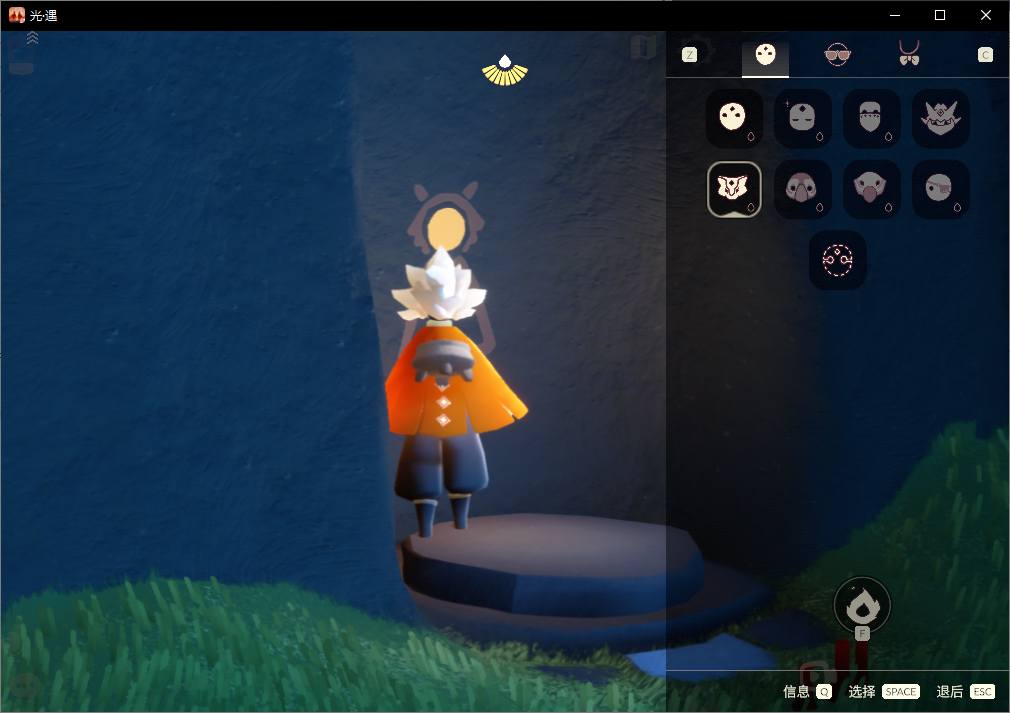This screenshot has height=713, width=1010.
Task: Maximize the 光·遇 game window
Action: [940, 15]
